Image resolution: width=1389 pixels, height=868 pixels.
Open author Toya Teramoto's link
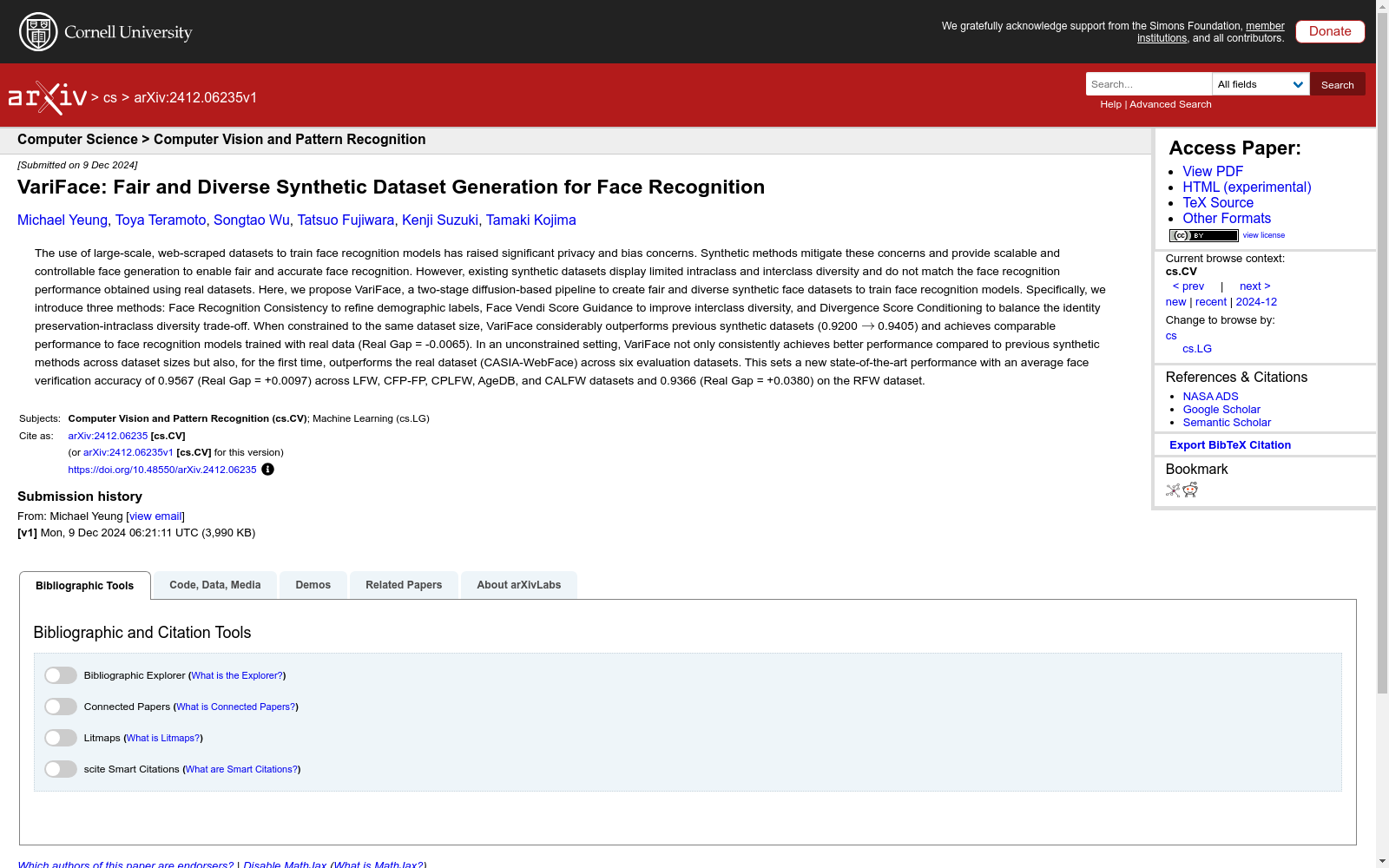coord(161,220)
